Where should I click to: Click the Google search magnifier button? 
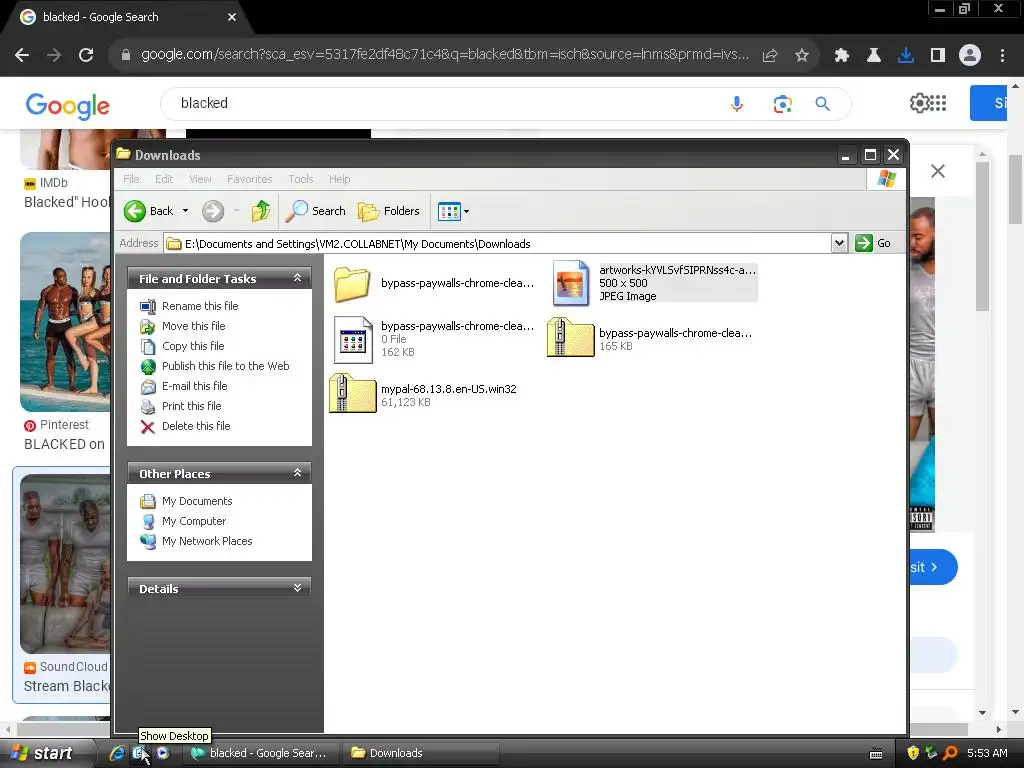coord(823,103)
